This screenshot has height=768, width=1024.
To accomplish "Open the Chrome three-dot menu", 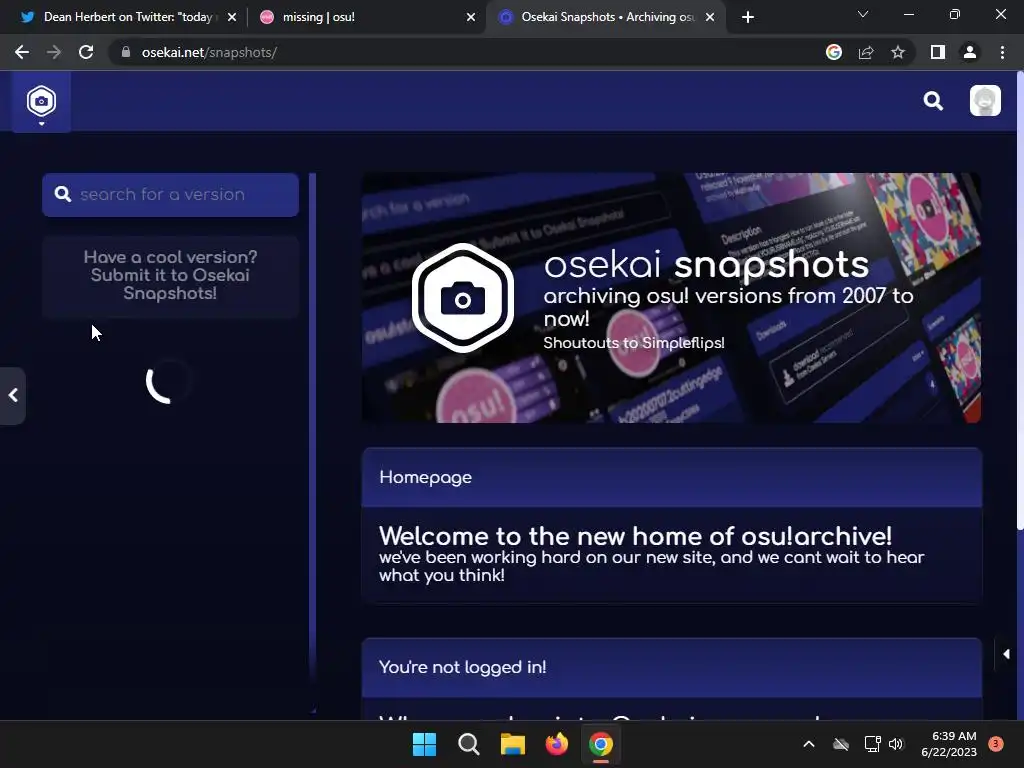I will [x=1002, y=52].
